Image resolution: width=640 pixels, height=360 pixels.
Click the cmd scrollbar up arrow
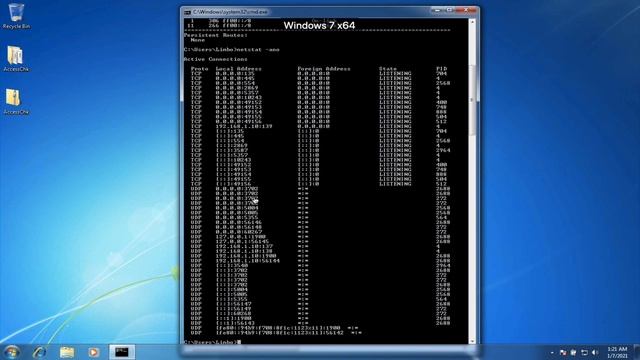[x=472, y=22]
